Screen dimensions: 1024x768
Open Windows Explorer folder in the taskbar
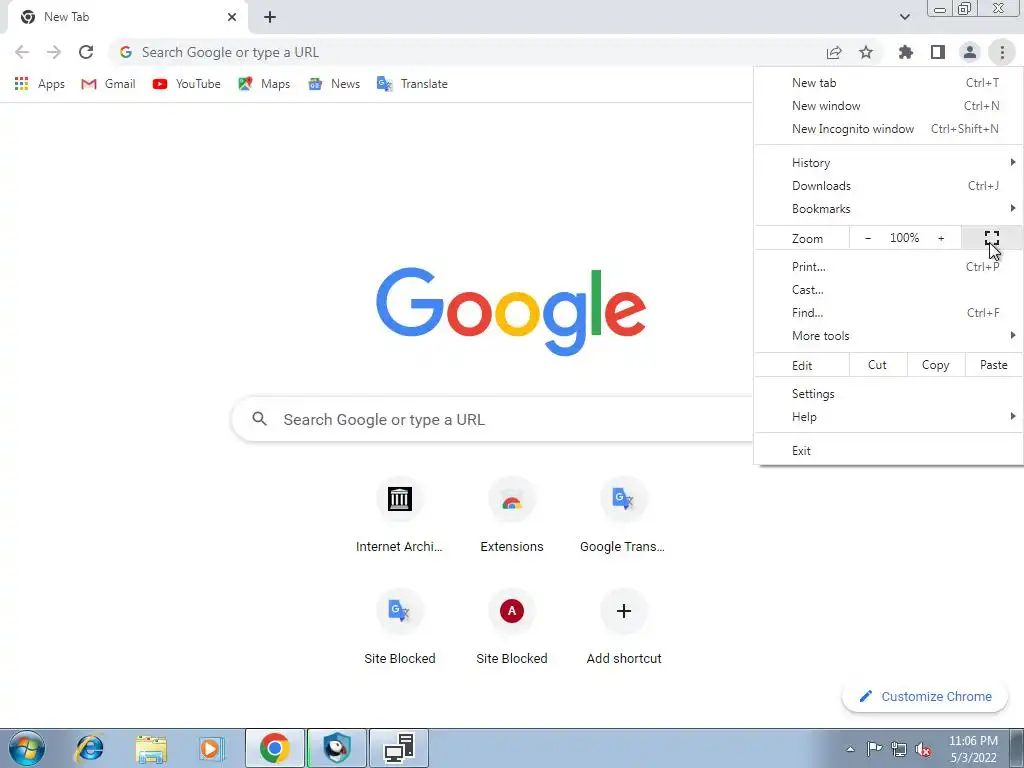[151, 748]
